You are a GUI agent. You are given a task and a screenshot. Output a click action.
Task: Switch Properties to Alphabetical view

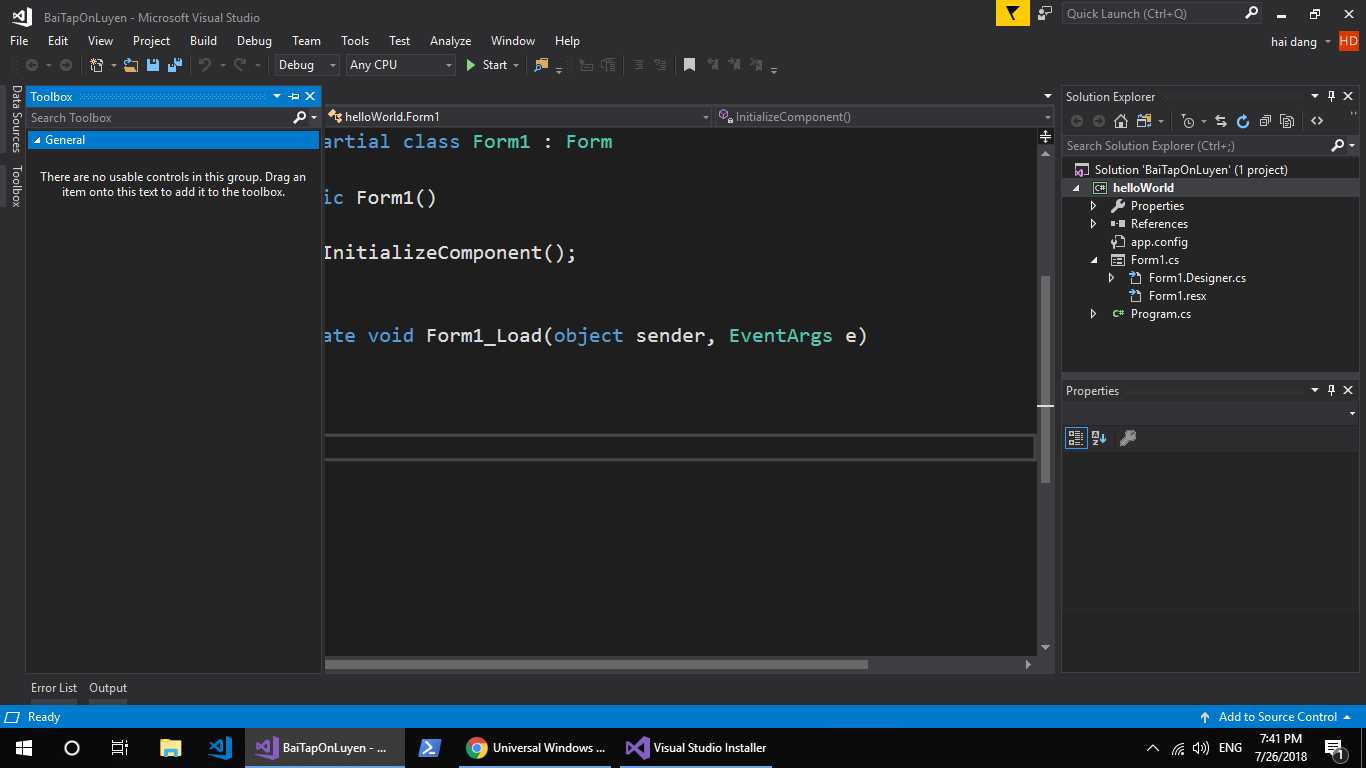coord(1099,438)
